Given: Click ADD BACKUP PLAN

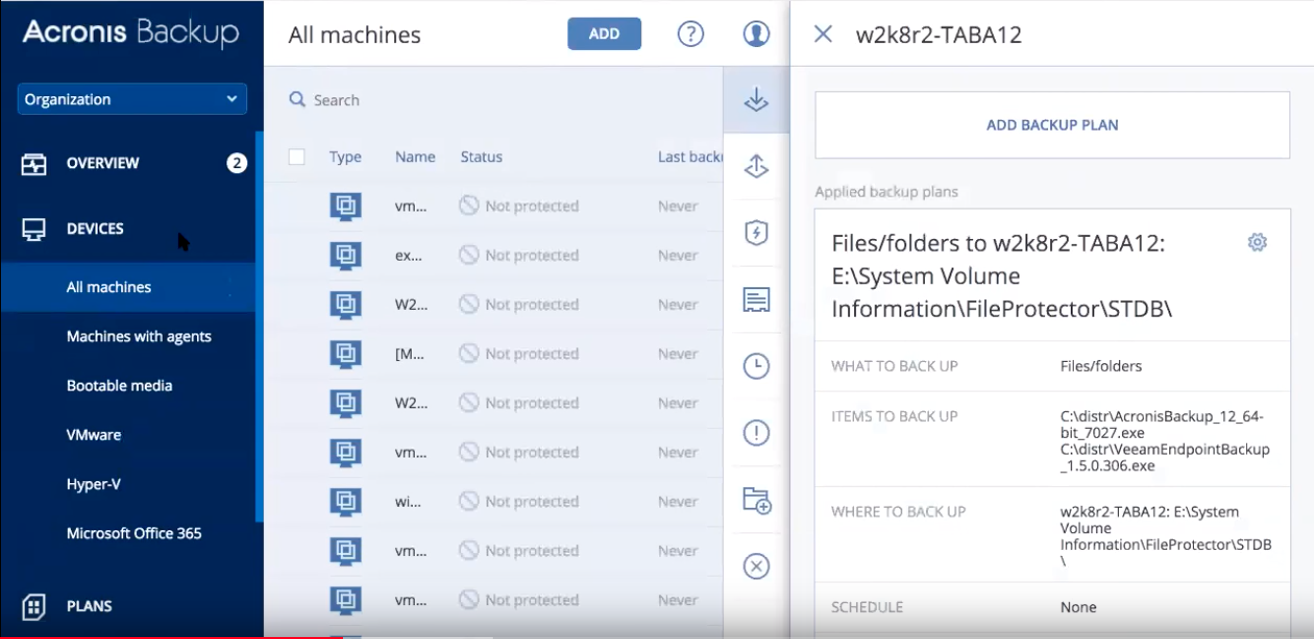Looking at the screenshot, I should (1052, 125).
